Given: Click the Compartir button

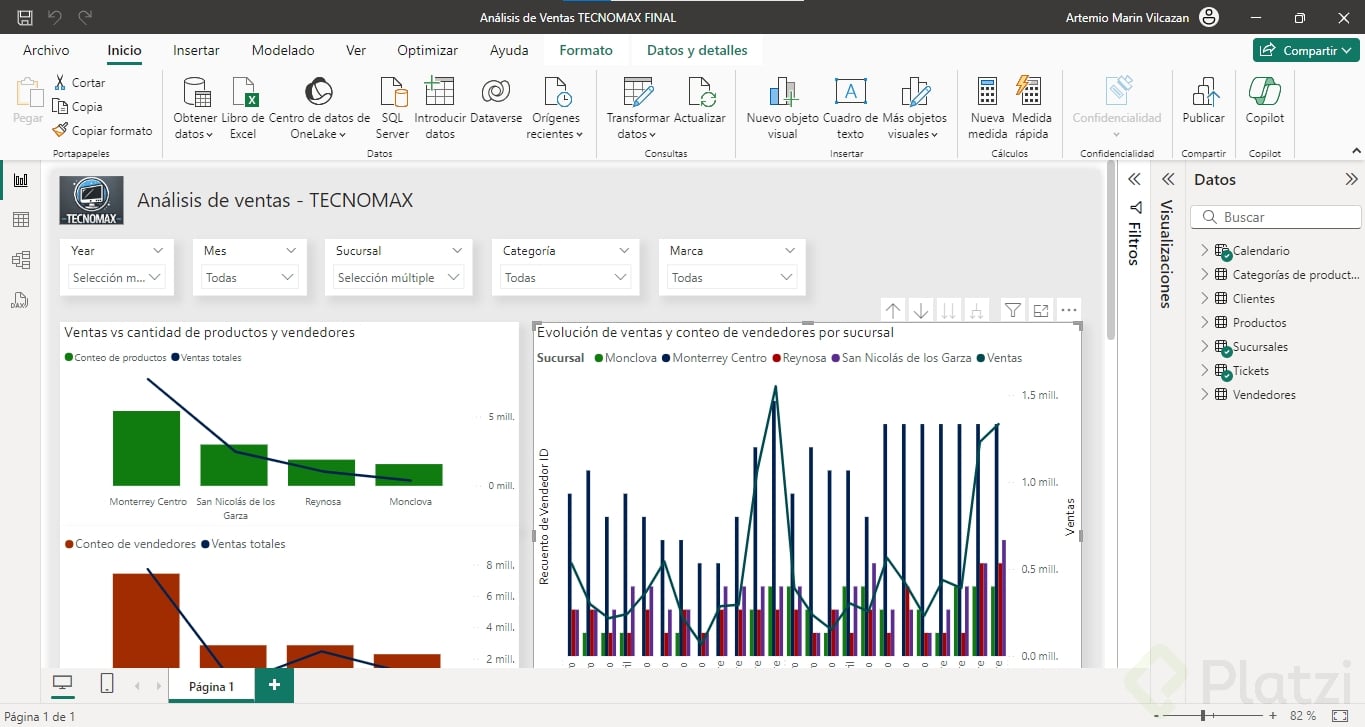Looking at the screenshot, I should [x=1305, y=50].
